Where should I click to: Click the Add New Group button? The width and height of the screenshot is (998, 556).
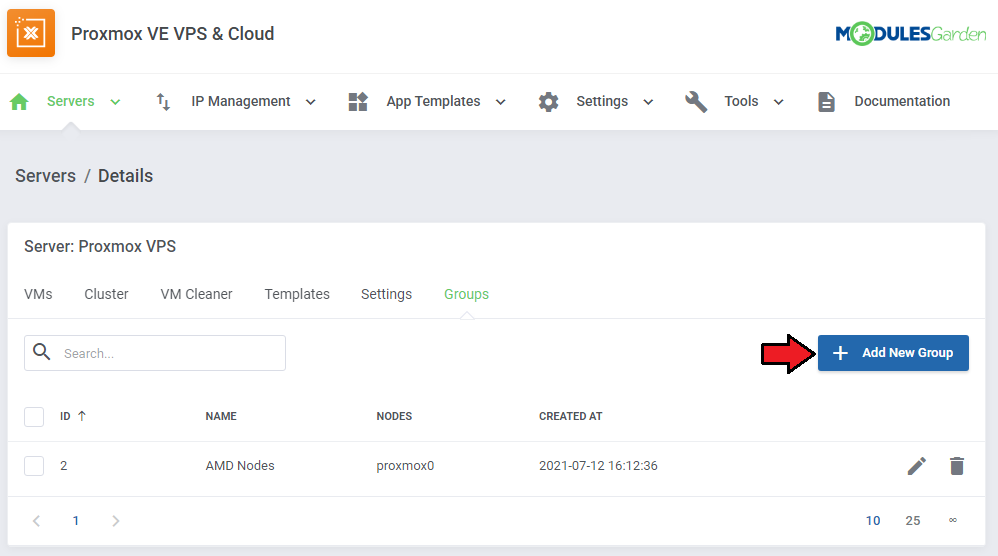click(x=893, y=353)
